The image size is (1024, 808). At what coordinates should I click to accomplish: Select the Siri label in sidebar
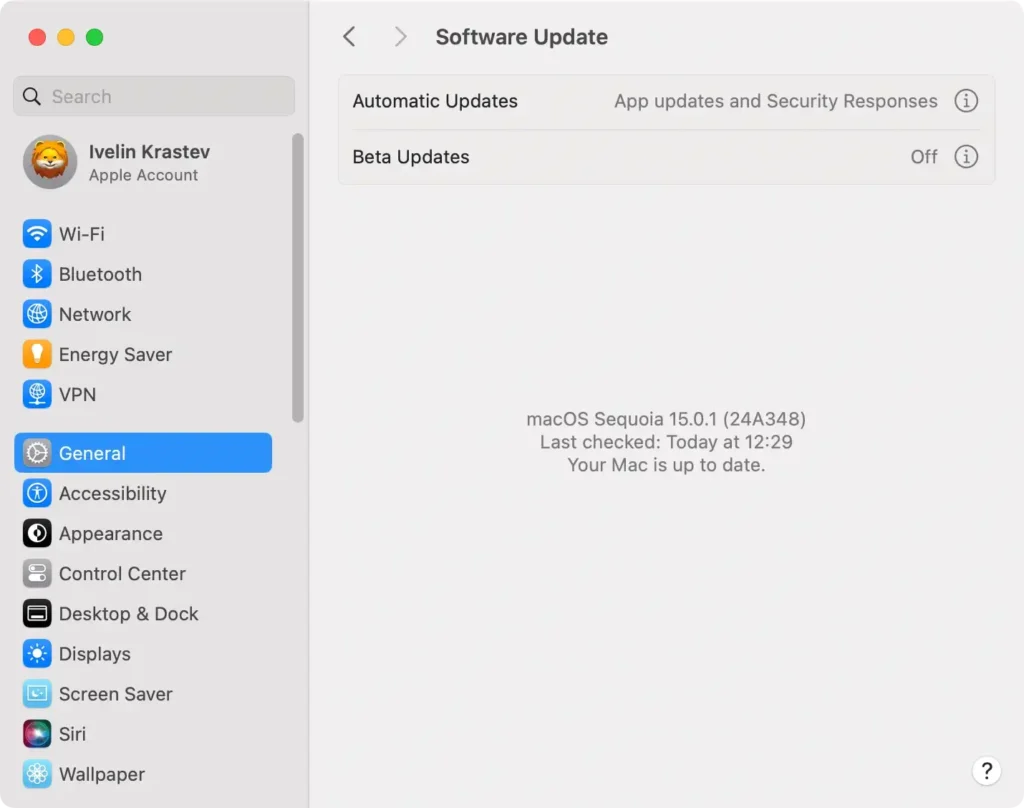(72, 734)
